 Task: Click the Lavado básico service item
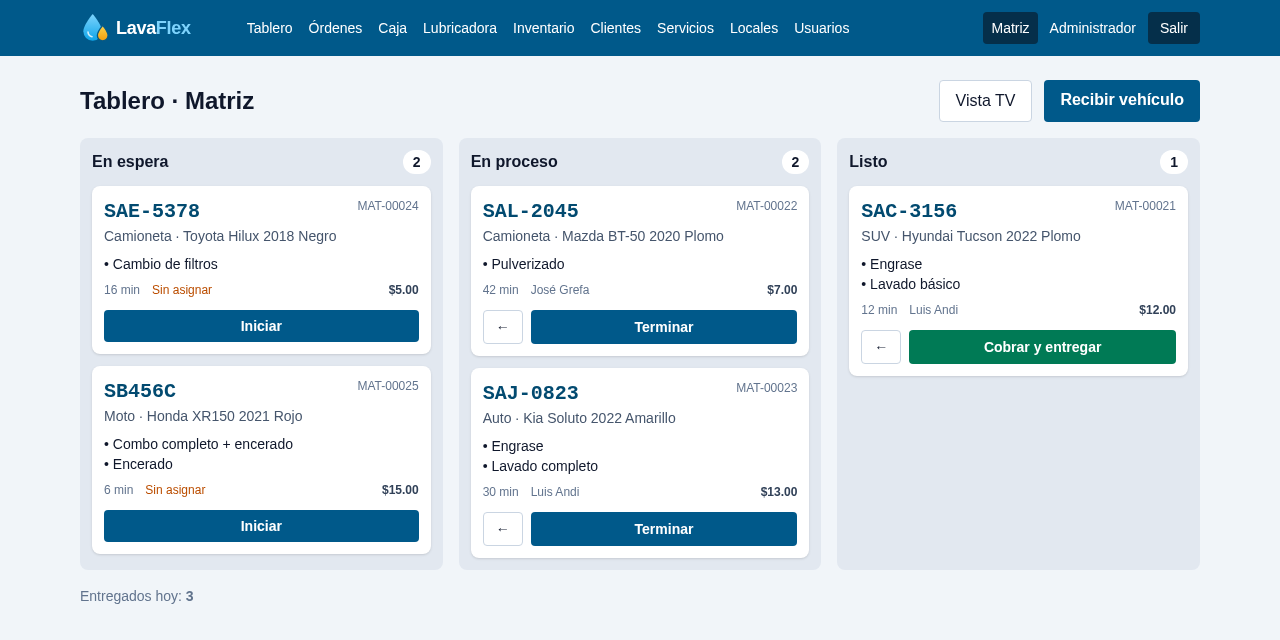point(910,284)
